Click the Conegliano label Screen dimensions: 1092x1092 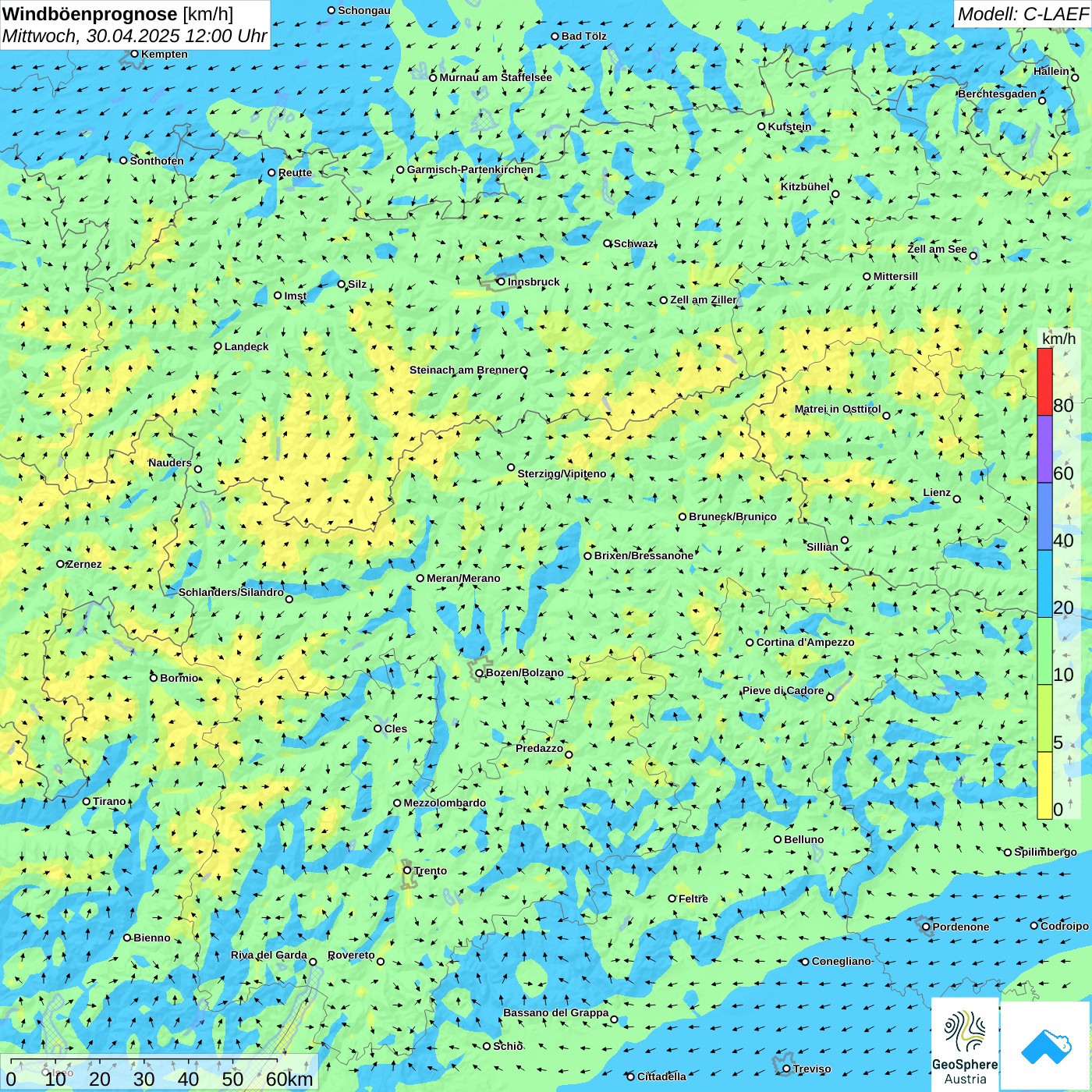[x=841, y=961]
